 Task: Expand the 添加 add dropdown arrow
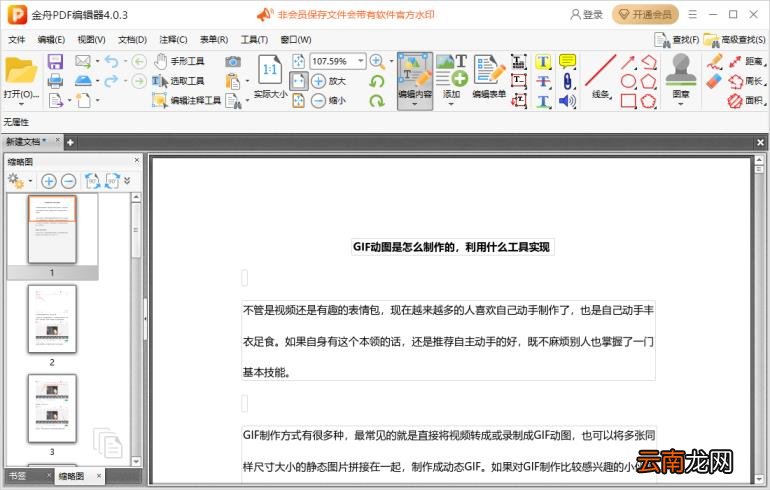pyautogui.click(x=451, y=104)
